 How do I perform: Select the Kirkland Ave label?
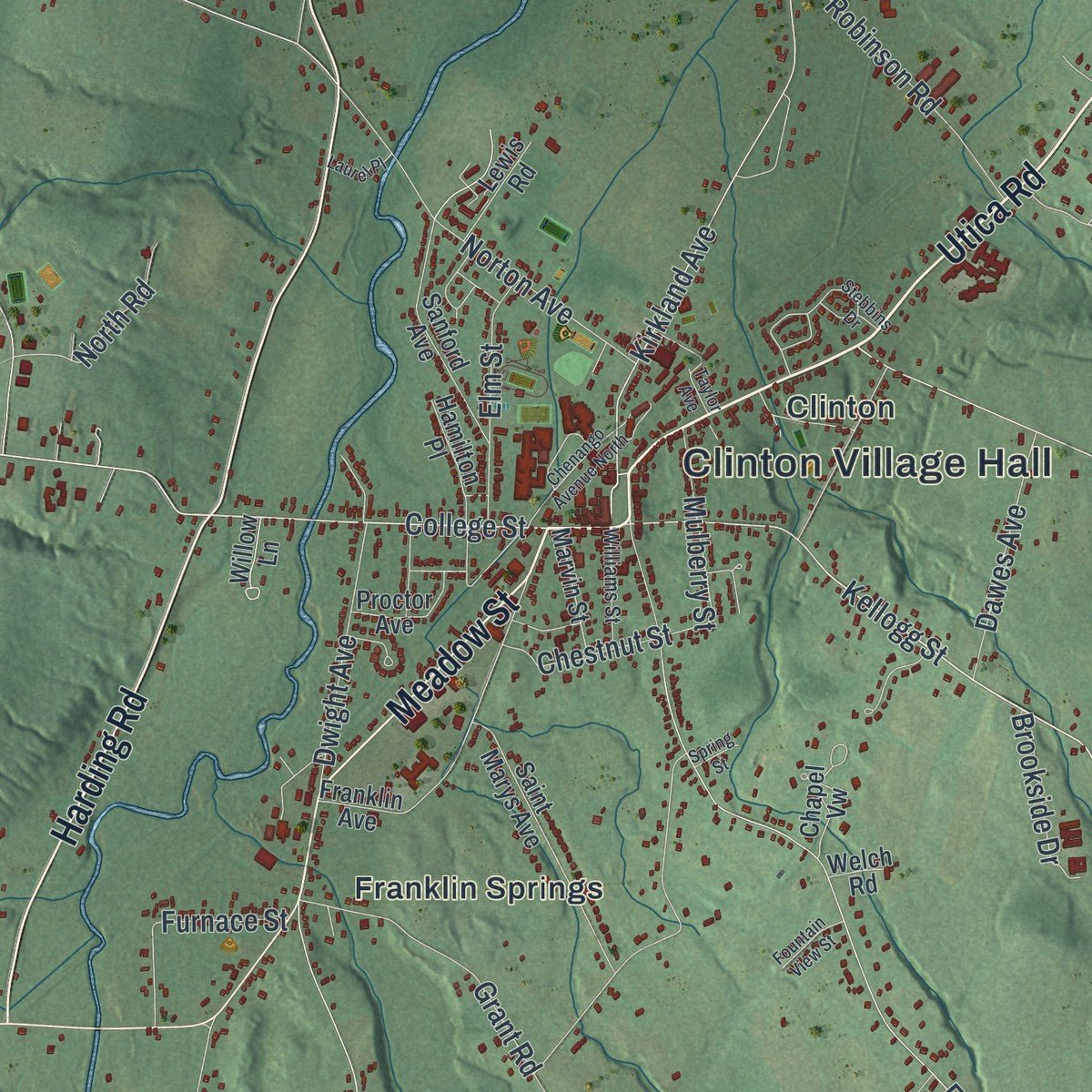[677, 294]
